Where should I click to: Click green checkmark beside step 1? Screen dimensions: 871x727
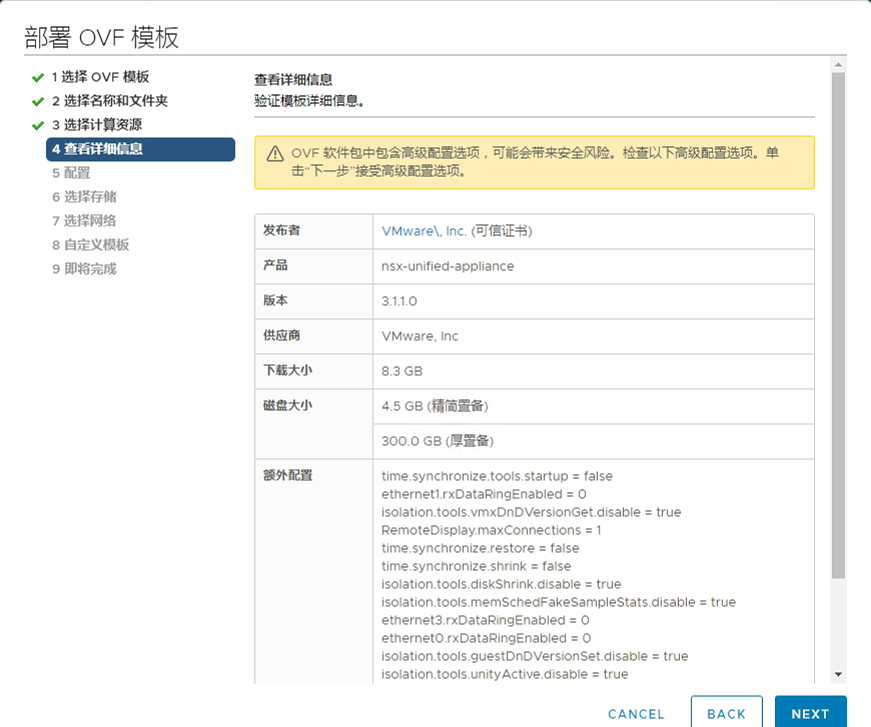click(x=38, y=77)
